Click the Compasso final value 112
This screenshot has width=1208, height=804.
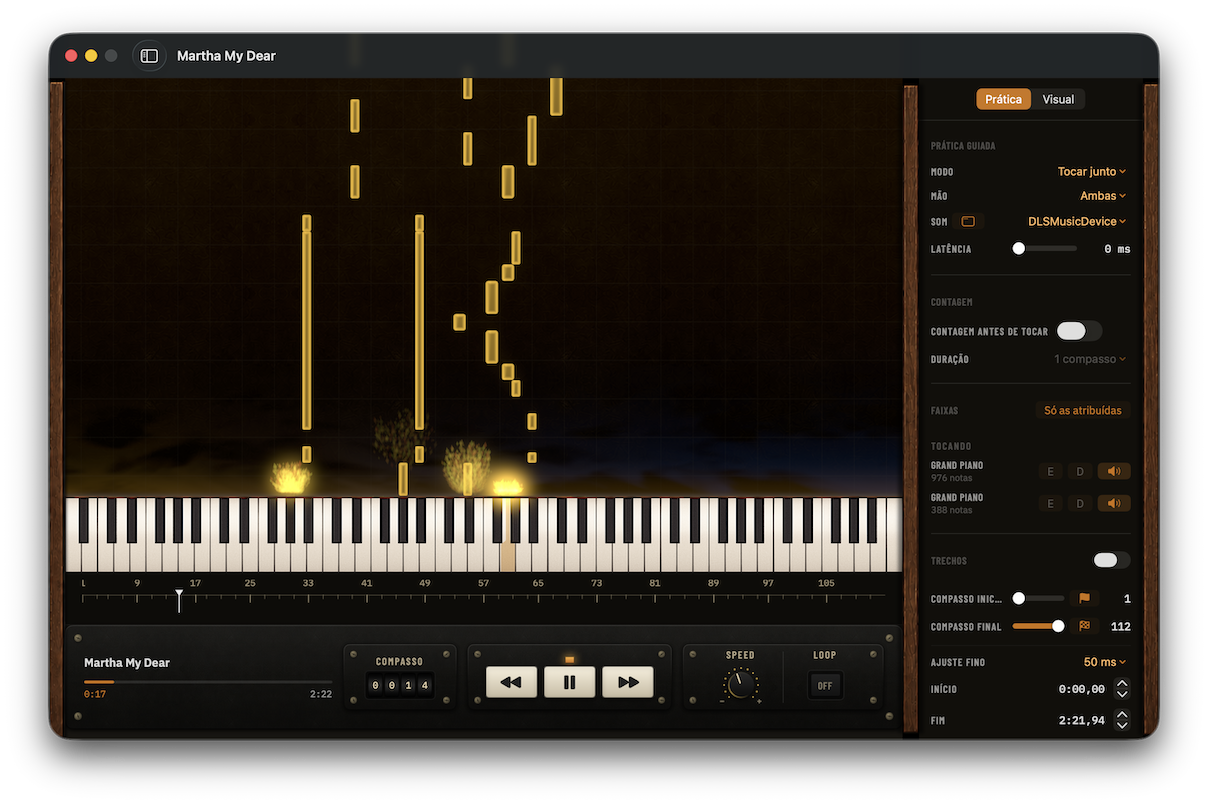click(x=1120, y=627)
